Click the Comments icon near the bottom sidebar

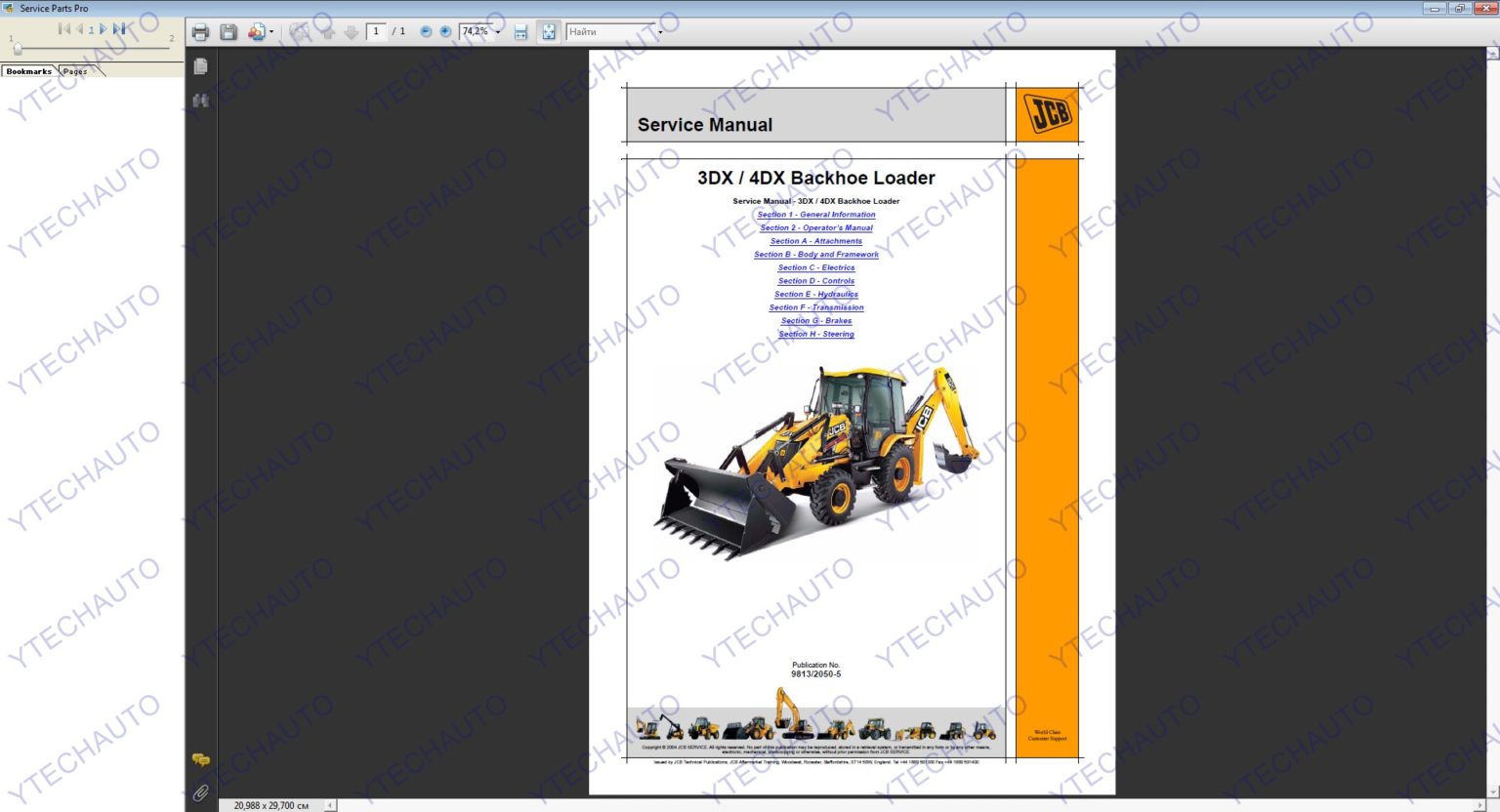[200, 758]
